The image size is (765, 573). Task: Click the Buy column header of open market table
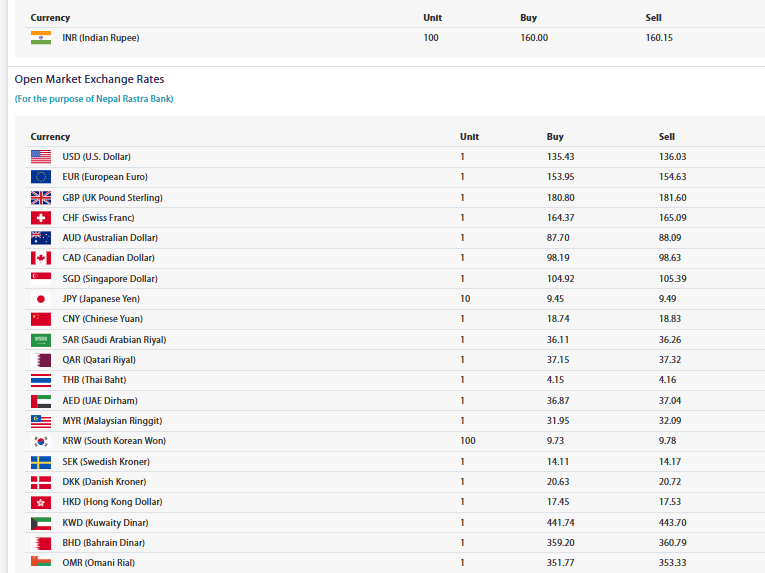pos(555,137)
